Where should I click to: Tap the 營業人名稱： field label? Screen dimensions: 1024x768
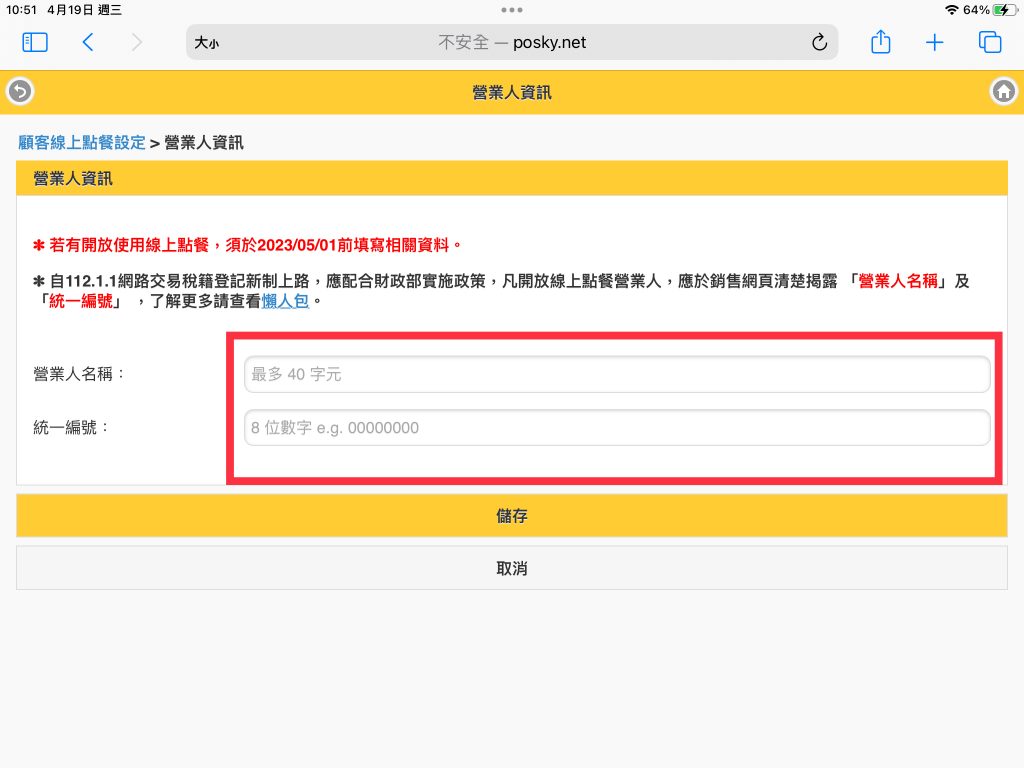click(x=78, y=374)
